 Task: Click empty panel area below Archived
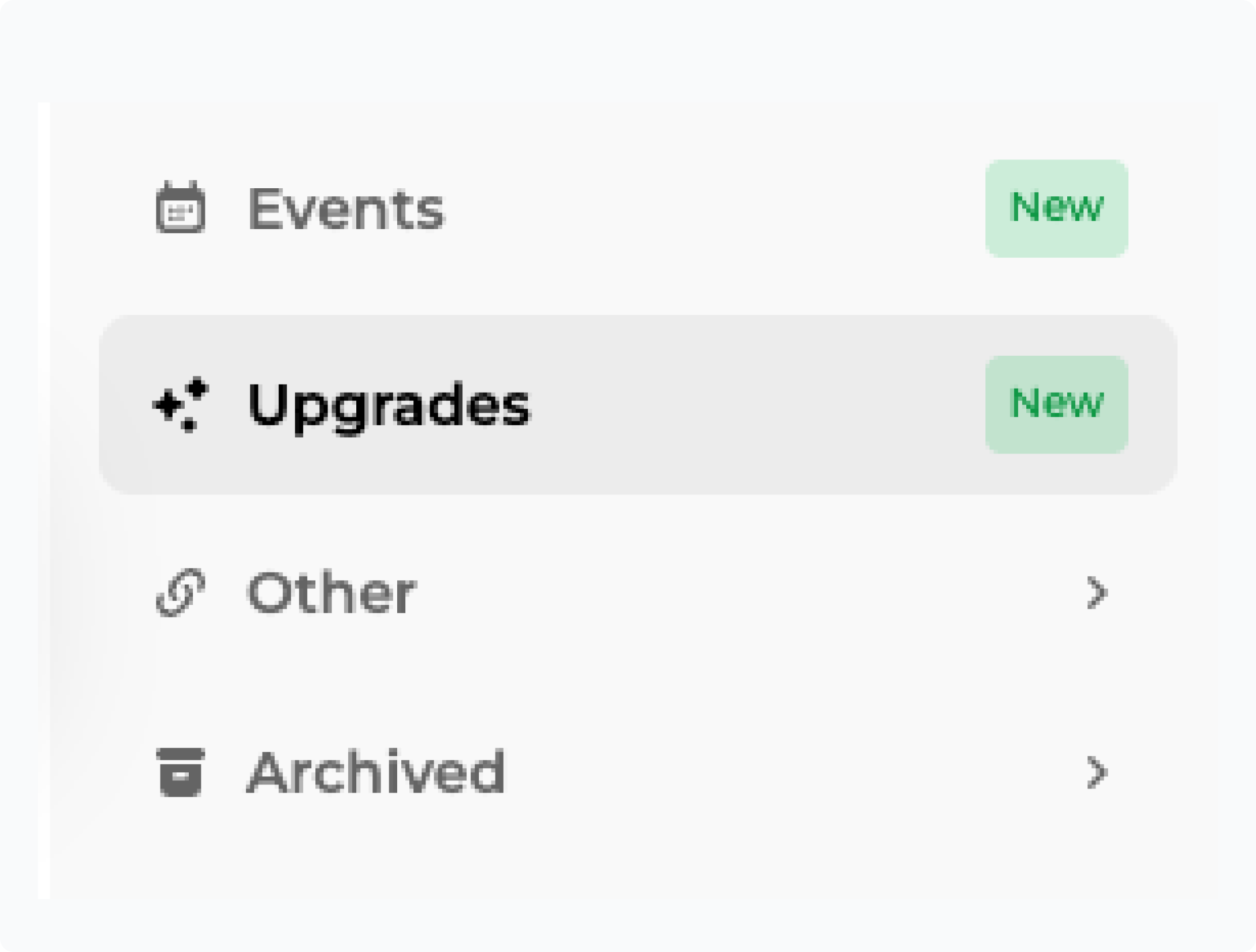point(633,863)
